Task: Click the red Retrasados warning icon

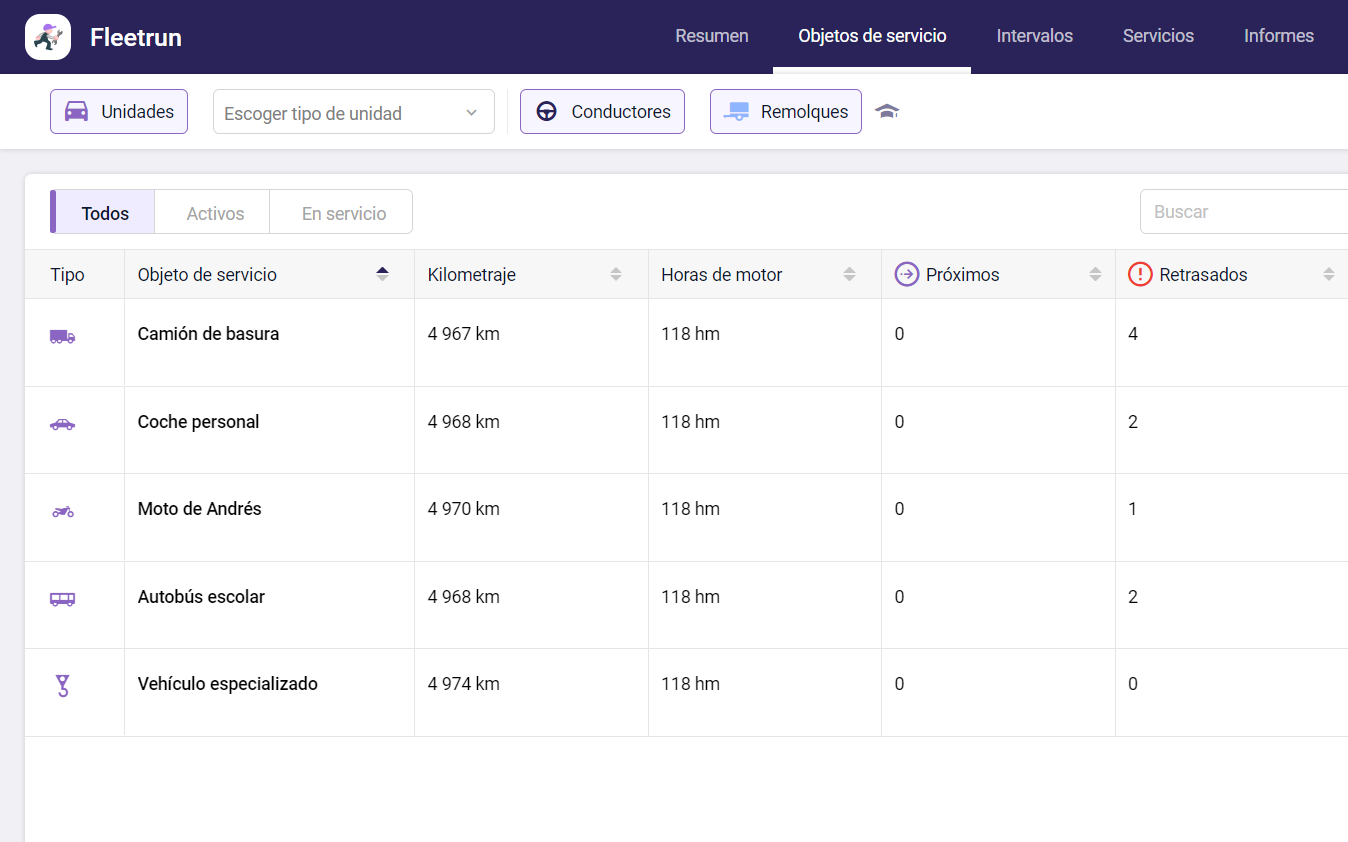Action: [x=1139, y=274]
